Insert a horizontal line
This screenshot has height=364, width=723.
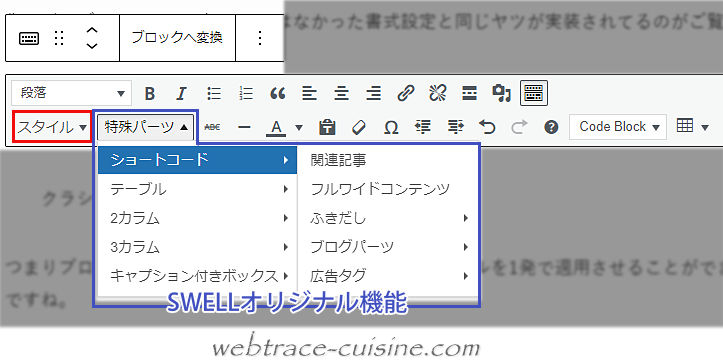point(244,127)
